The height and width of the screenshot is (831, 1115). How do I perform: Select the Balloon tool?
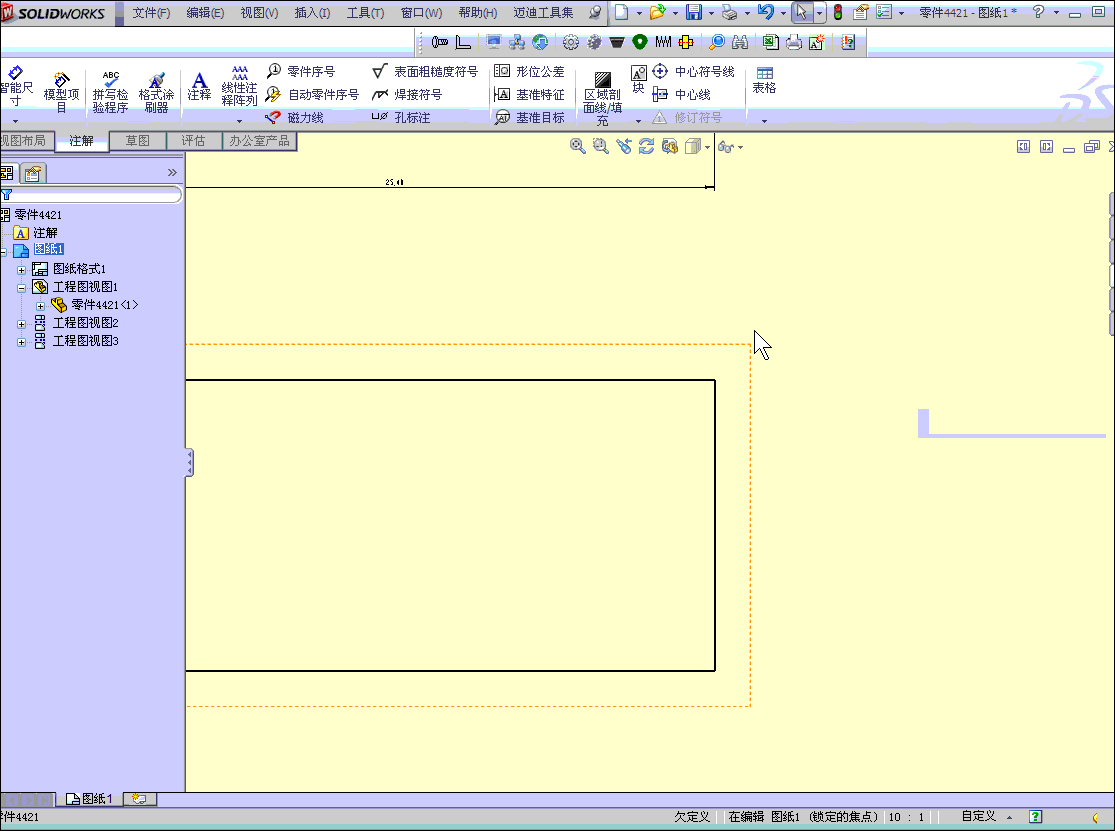coord(301,71)
